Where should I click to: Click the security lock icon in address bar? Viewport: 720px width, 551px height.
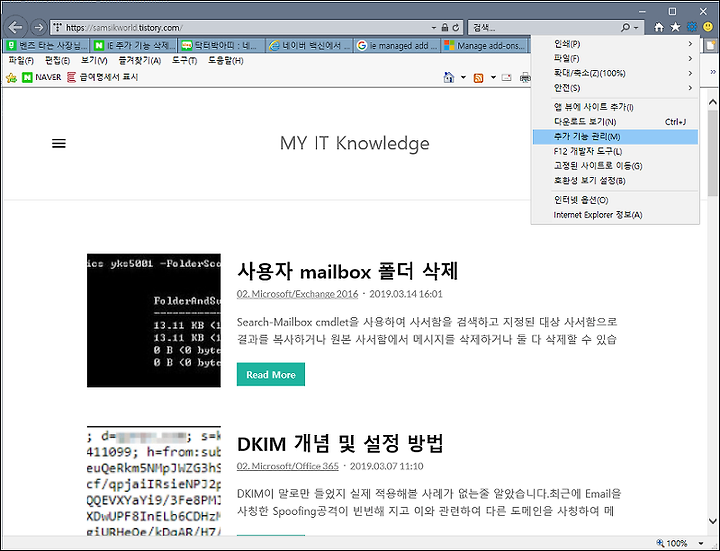pos(444,28)
